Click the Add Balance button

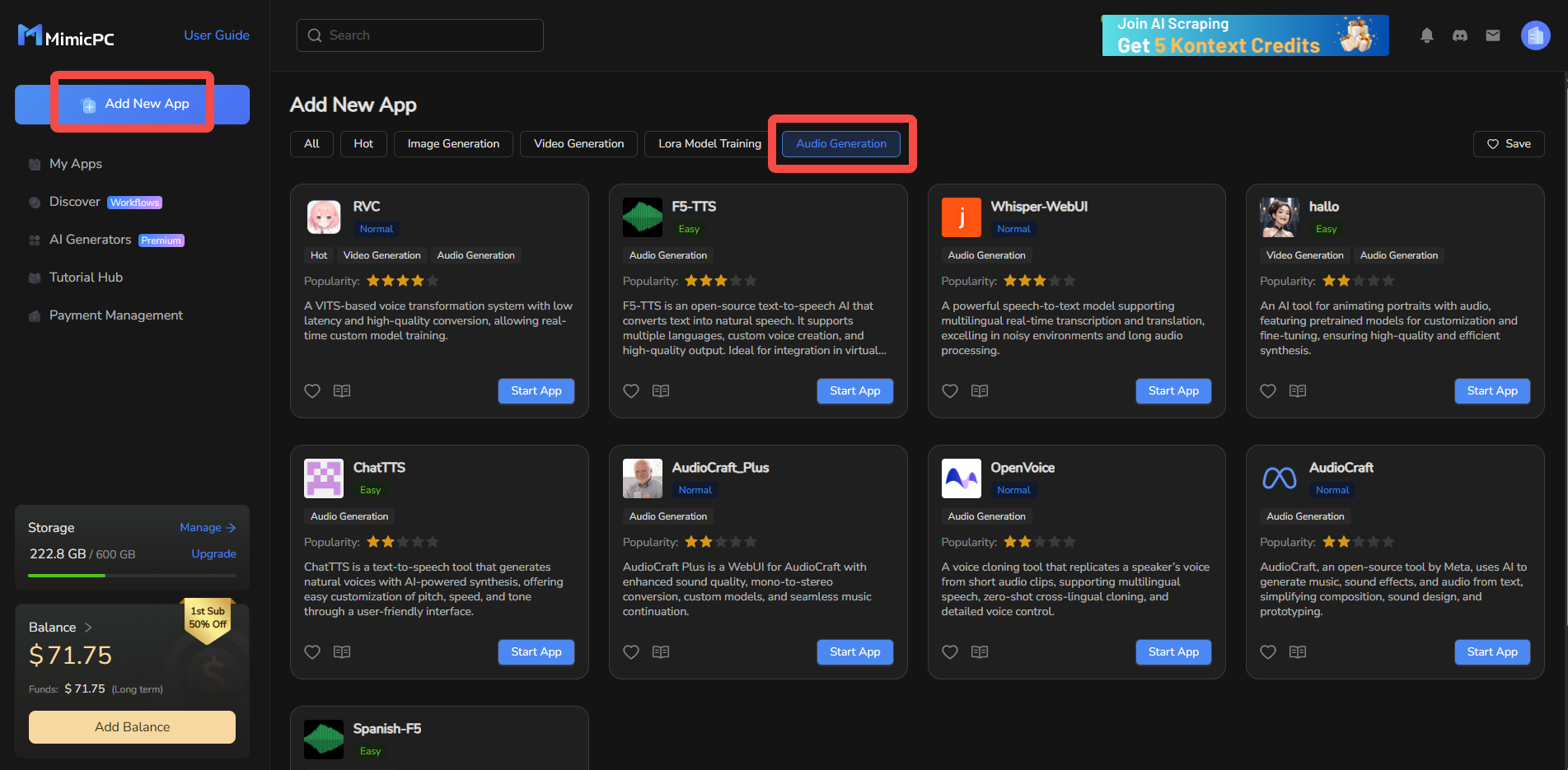[132, 727]
